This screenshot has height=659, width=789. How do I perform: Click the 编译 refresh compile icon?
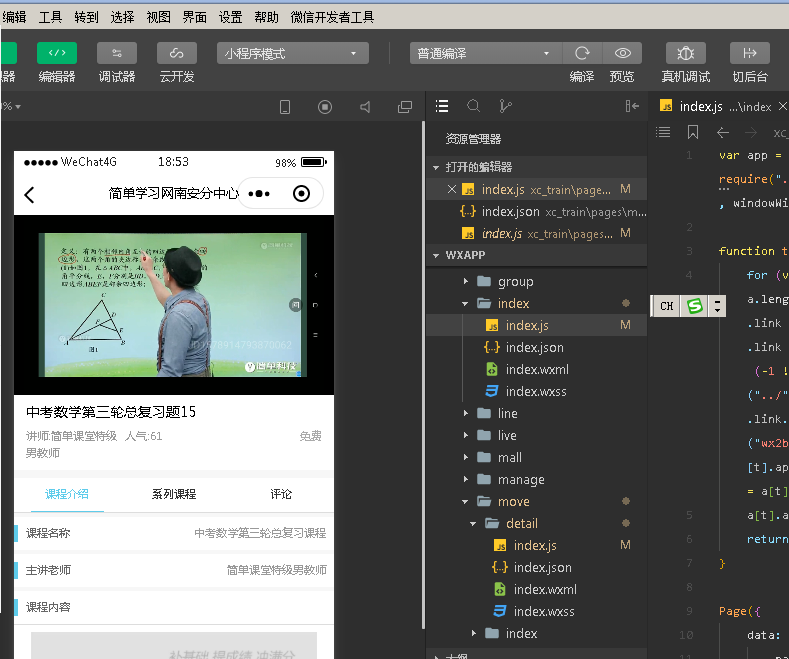582,53
